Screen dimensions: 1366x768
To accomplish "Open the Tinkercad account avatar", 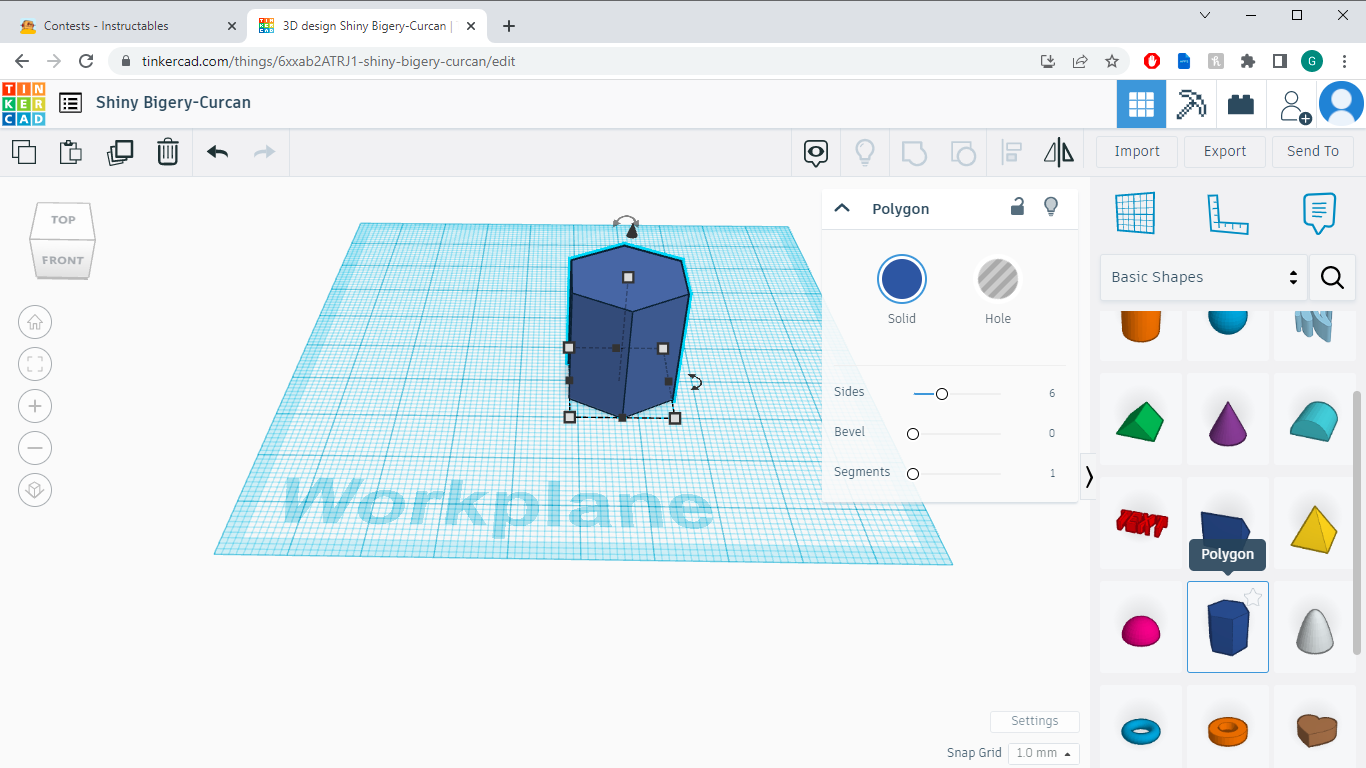I will tap(1341, 104).
